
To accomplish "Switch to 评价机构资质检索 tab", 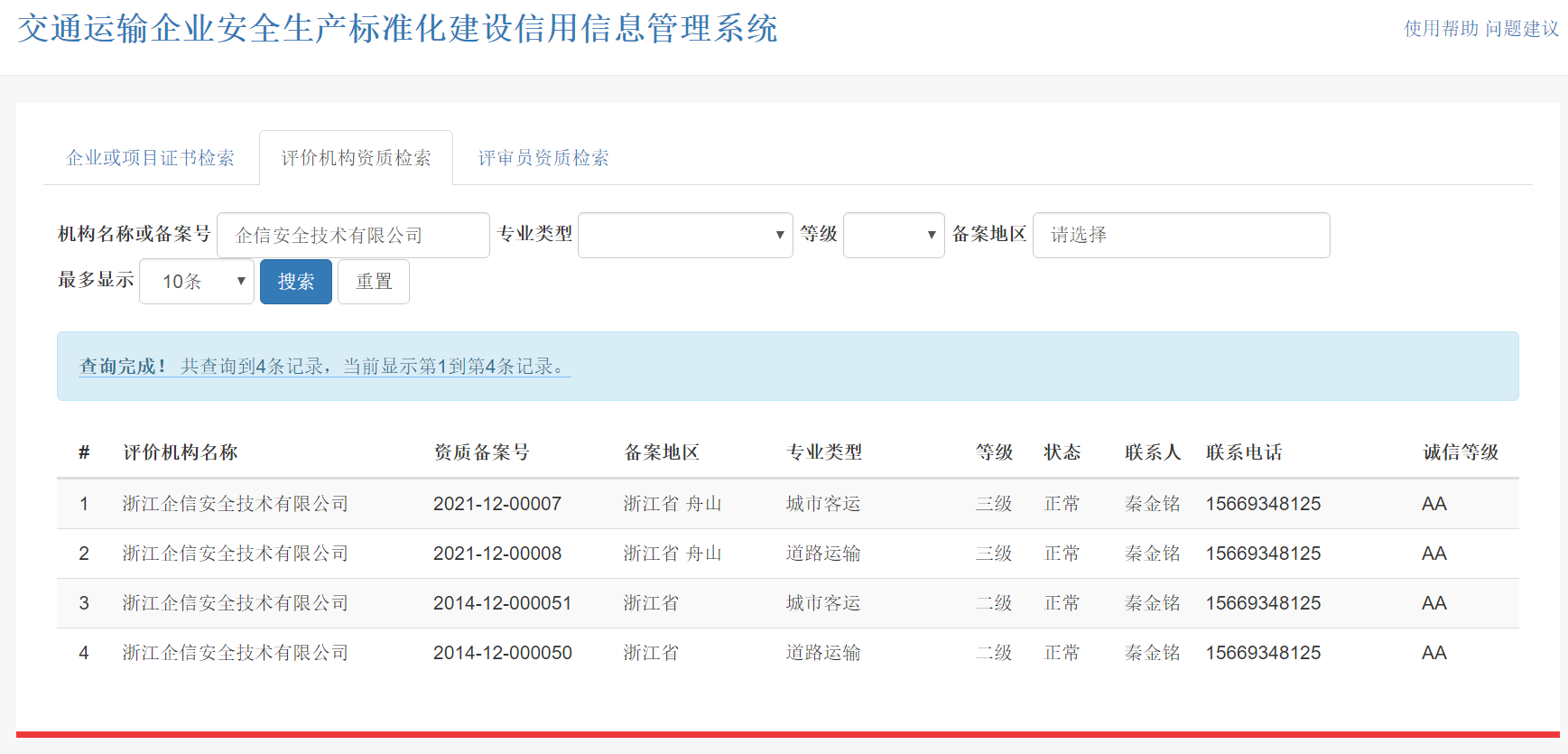I will pos(356,158).
